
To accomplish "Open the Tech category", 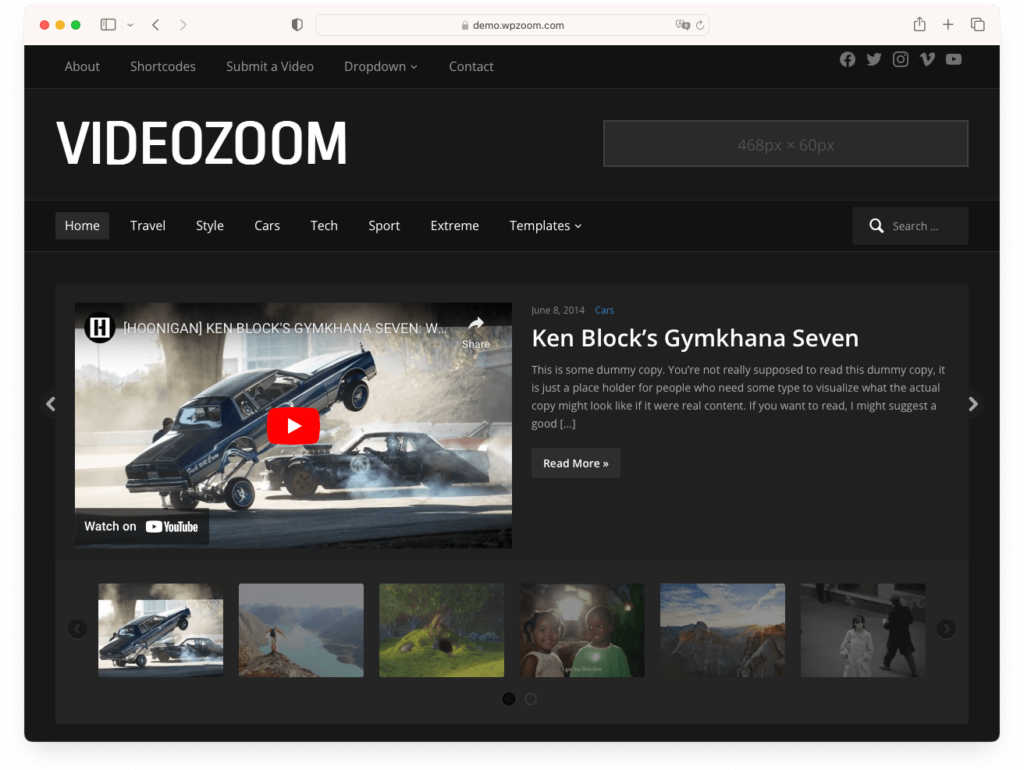I will coord(324,226).
